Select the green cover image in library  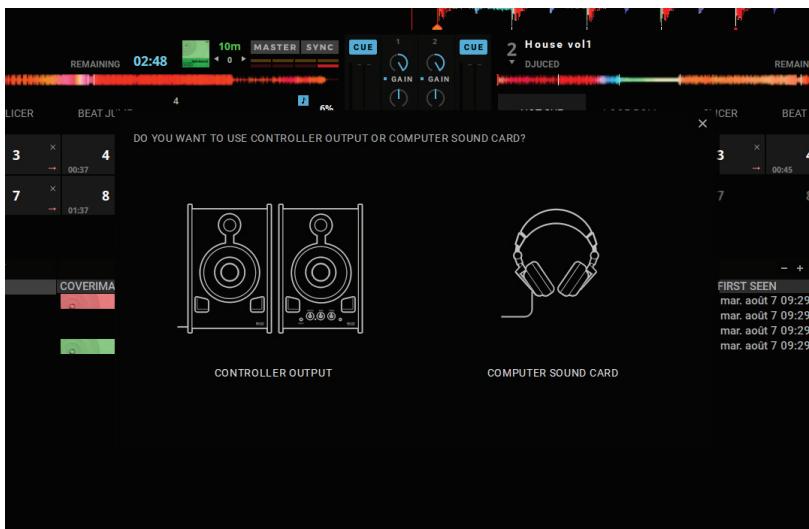pyautogui.click(x=88, y=346)
